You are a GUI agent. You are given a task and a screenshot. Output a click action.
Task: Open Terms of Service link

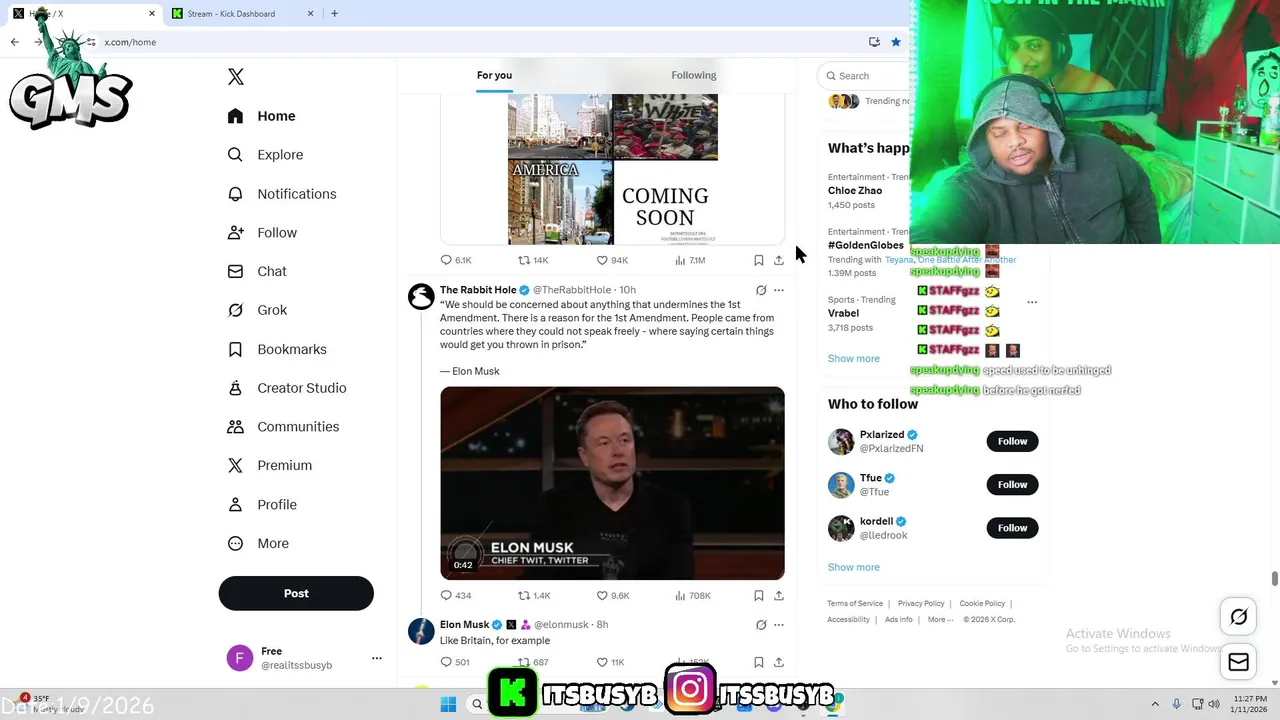point(855,604)
